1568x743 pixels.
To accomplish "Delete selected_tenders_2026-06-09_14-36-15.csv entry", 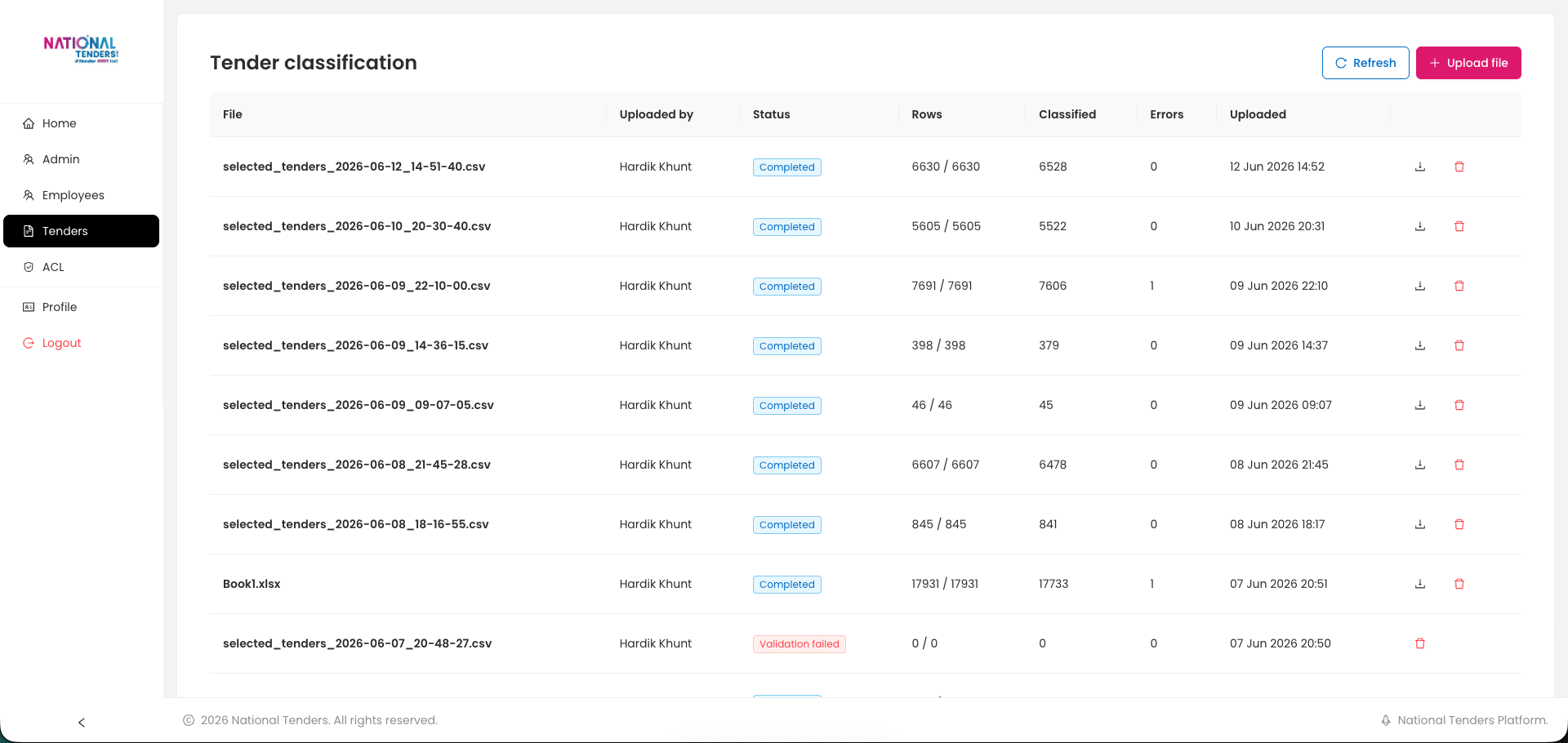I will click(x=1459, y=345).
